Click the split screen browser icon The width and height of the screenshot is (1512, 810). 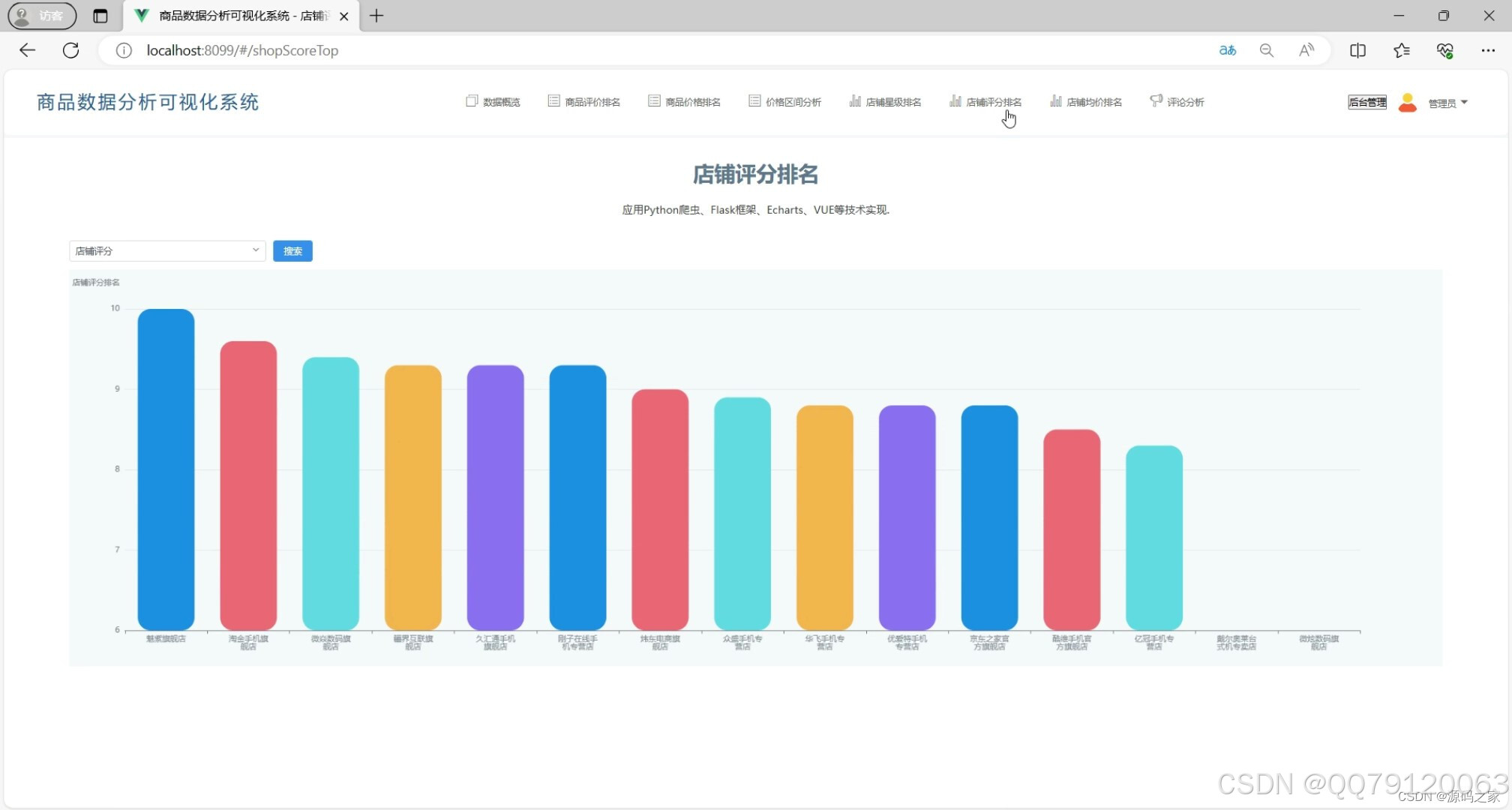pos(1357,50)
